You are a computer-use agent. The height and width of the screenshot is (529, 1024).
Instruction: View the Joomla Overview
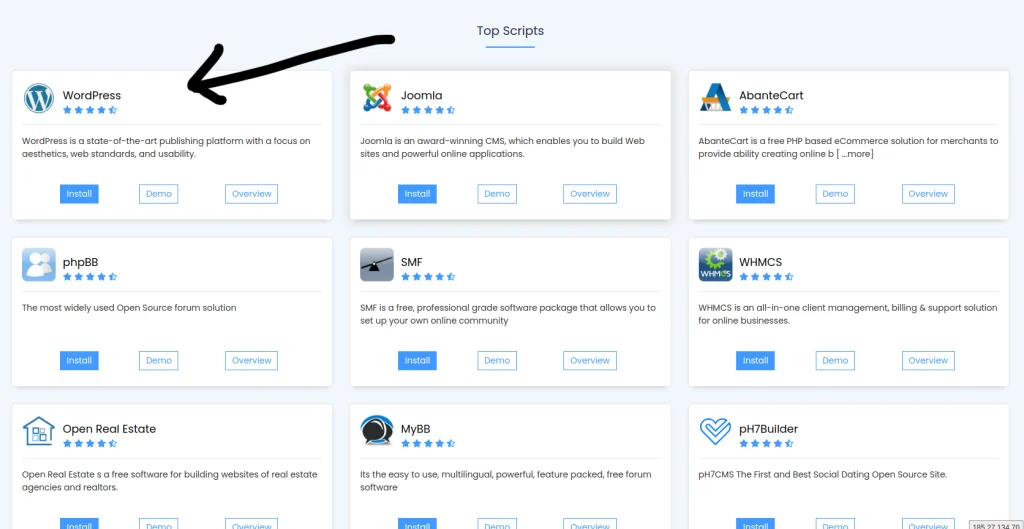click(x=590, y=194)
